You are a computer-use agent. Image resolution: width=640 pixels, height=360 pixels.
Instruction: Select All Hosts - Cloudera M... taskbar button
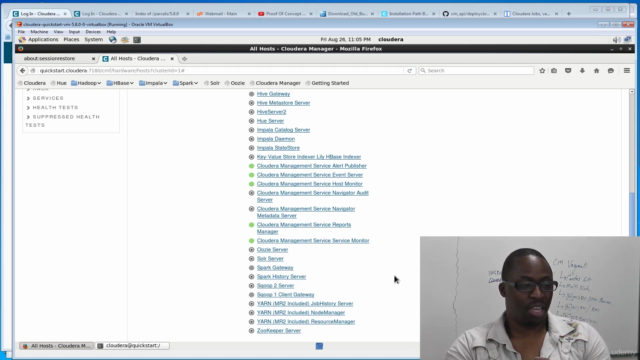pos(56,346)
